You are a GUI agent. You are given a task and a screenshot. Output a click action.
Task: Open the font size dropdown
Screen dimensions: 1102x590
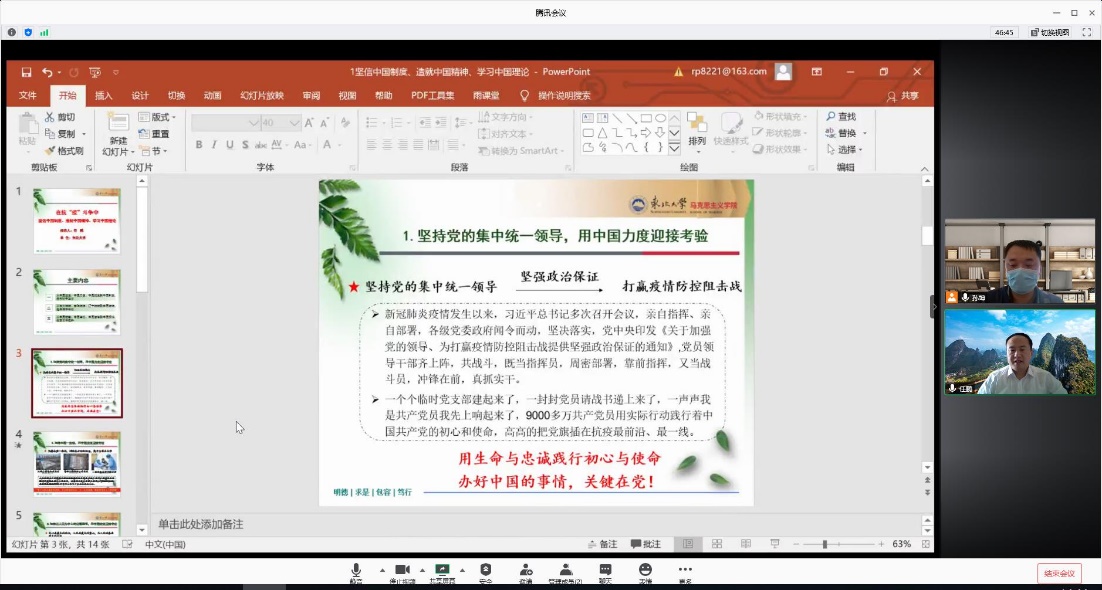click(x=294, y=123)
